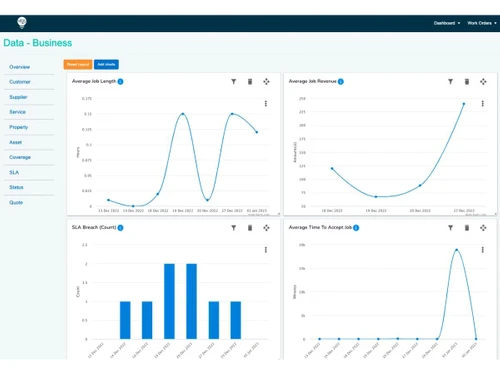This screenshot has width=500, height=375.
Task: Click the orange Reset Layout button
Action: (x=78, y=64)
